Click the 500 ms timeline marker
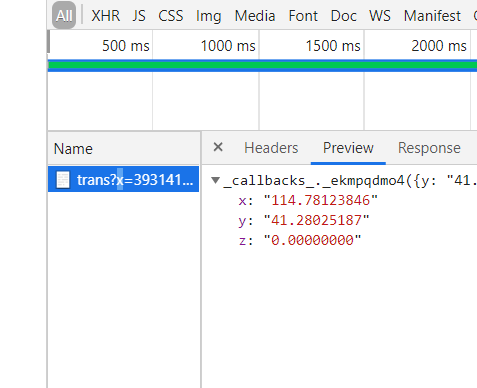 point(126,46)
